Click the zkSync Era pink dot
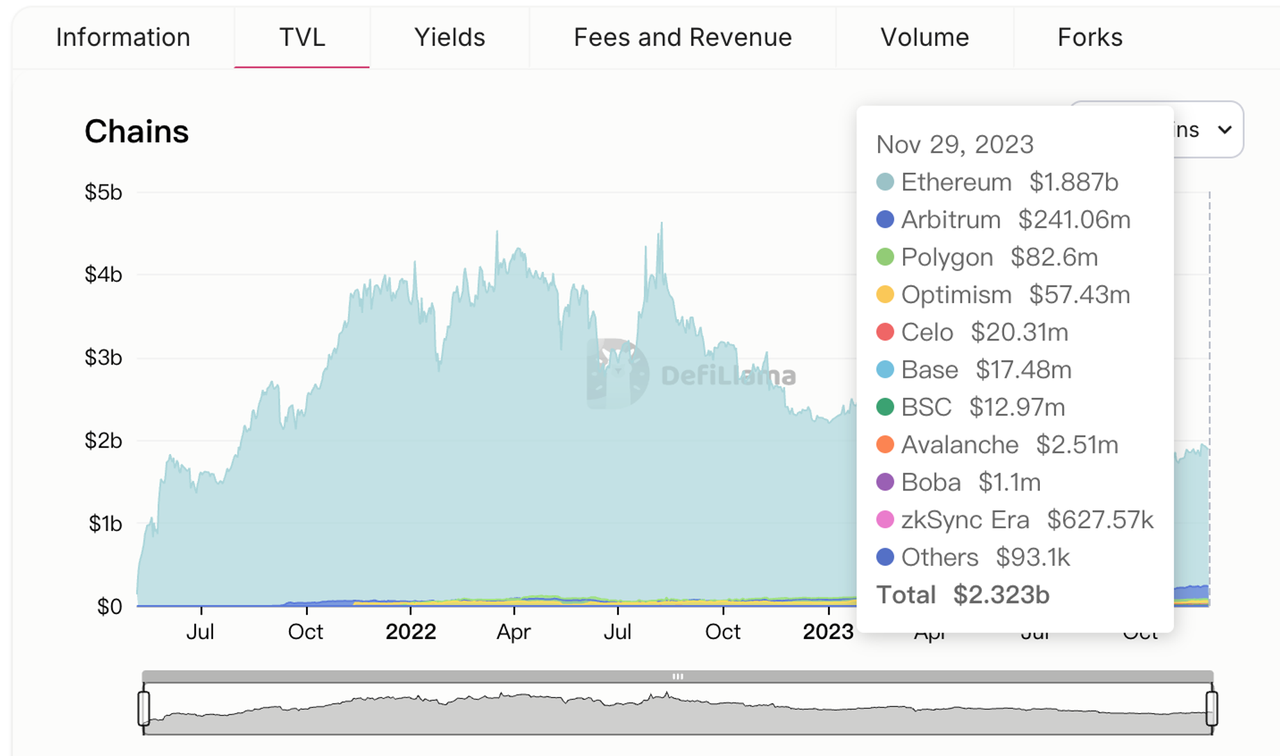 885,520
